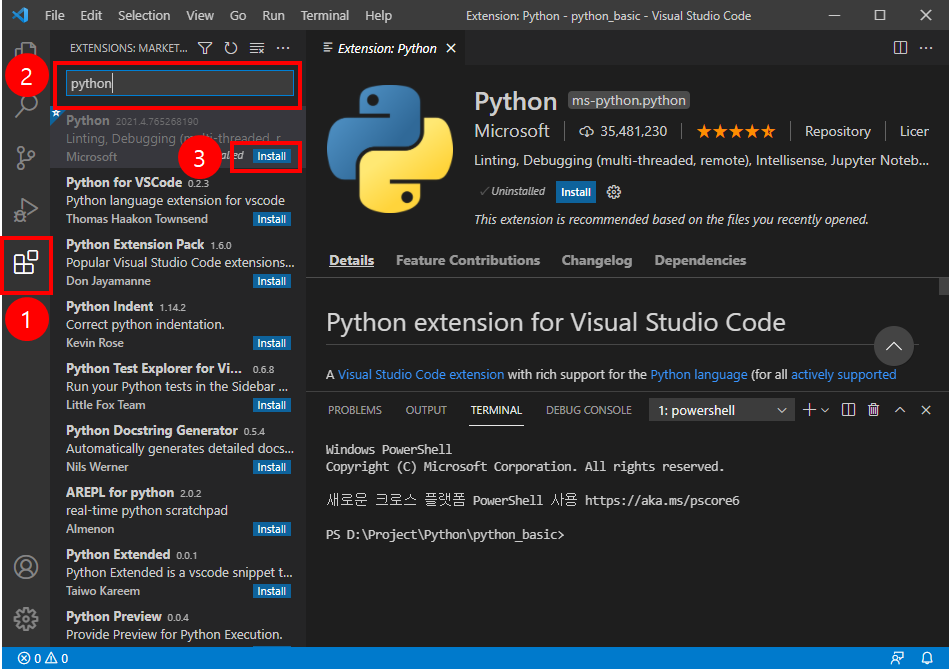Click the Microsoft publisher name
The width and height of the screenshot is (949, 669).
click(x=511, y=131)
